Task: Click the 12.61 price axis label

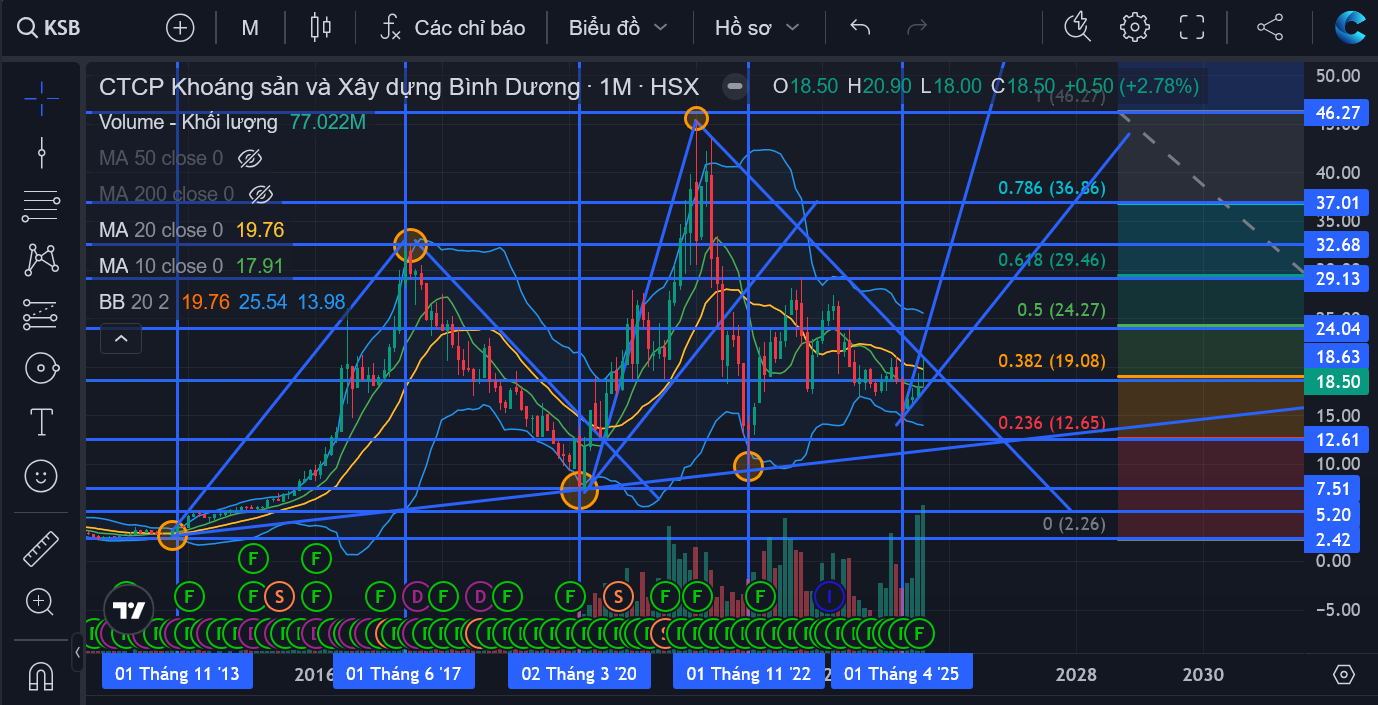Action: tap(1338, 440)
